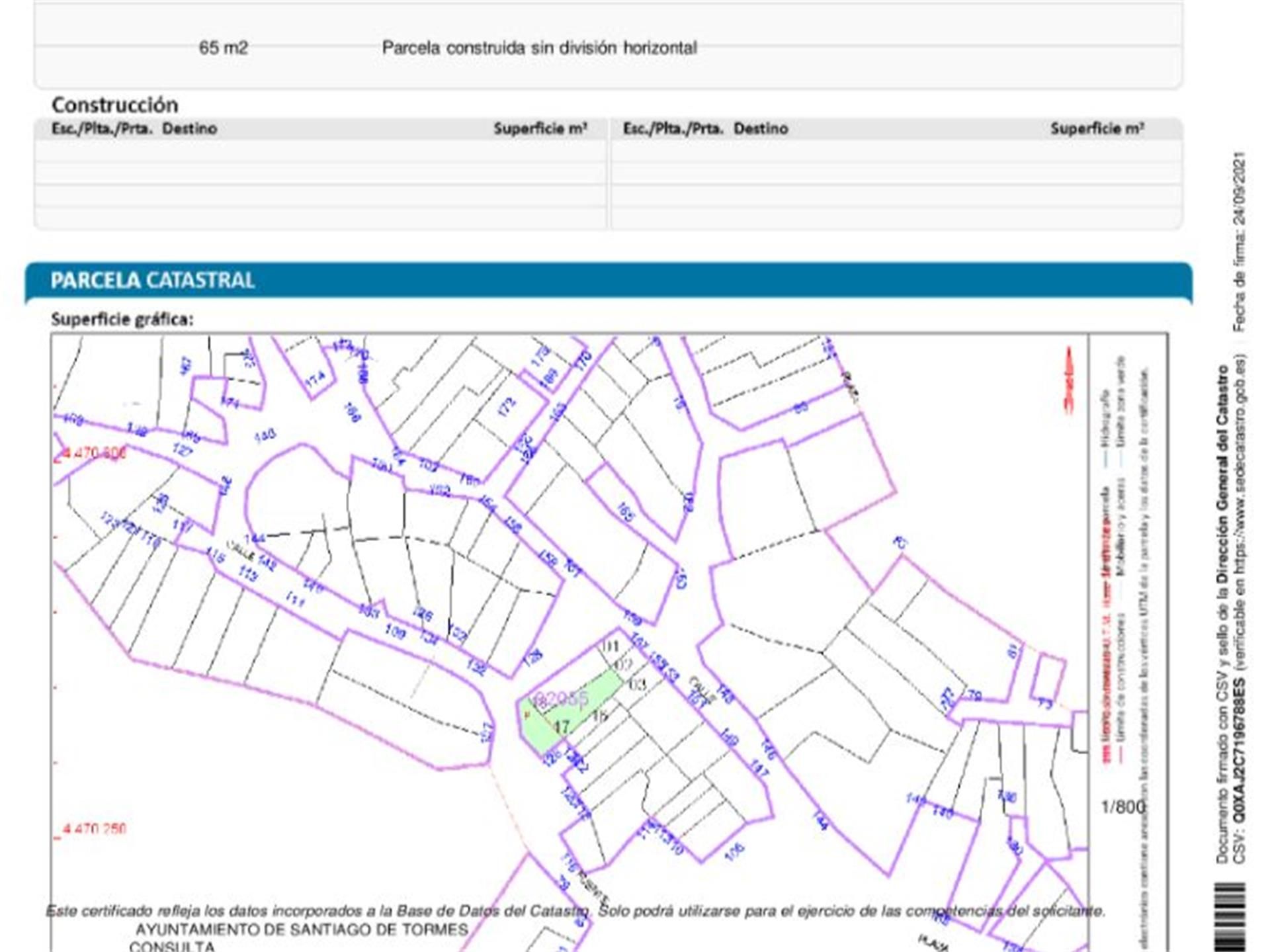Click the '1/800' map scale label
Screen dimensions: 1270x952
pos(1123,807)
